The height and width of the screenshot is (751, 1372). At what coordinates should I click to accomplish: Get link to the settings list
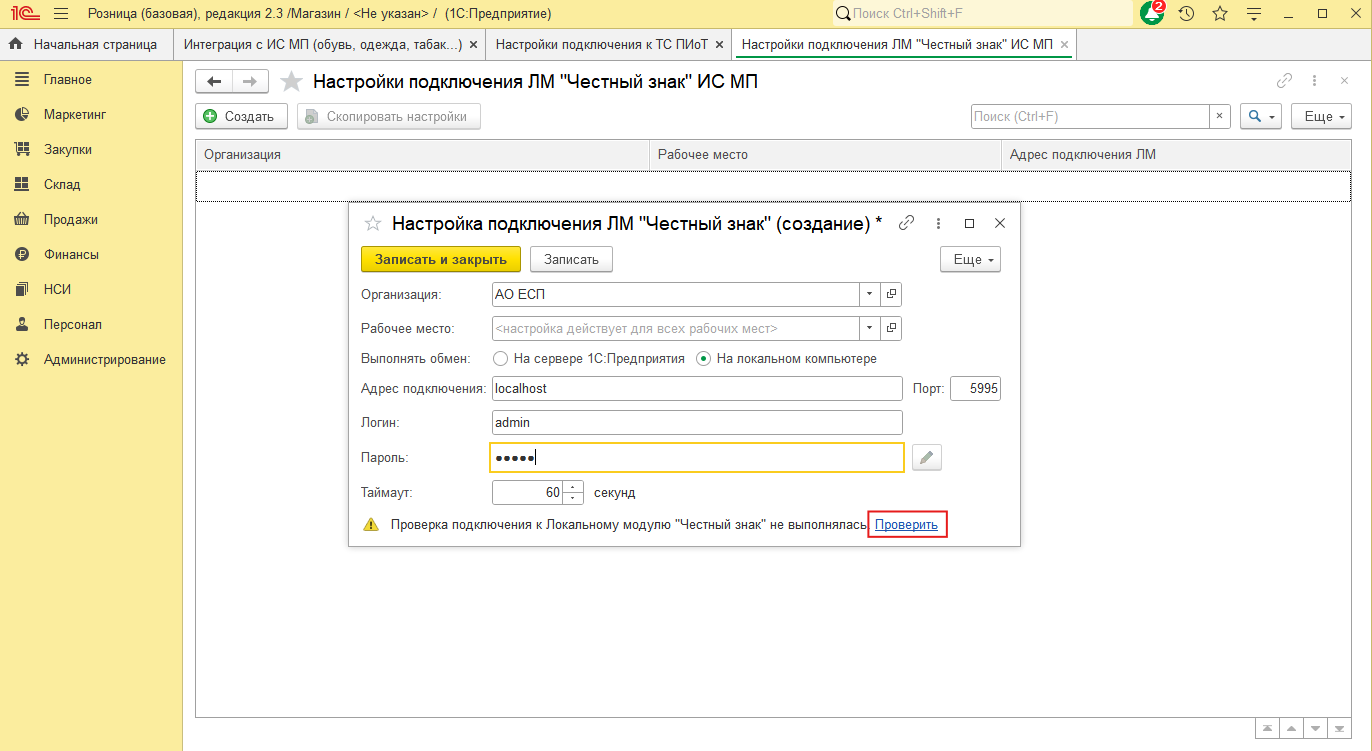(x=1285, y=82)
